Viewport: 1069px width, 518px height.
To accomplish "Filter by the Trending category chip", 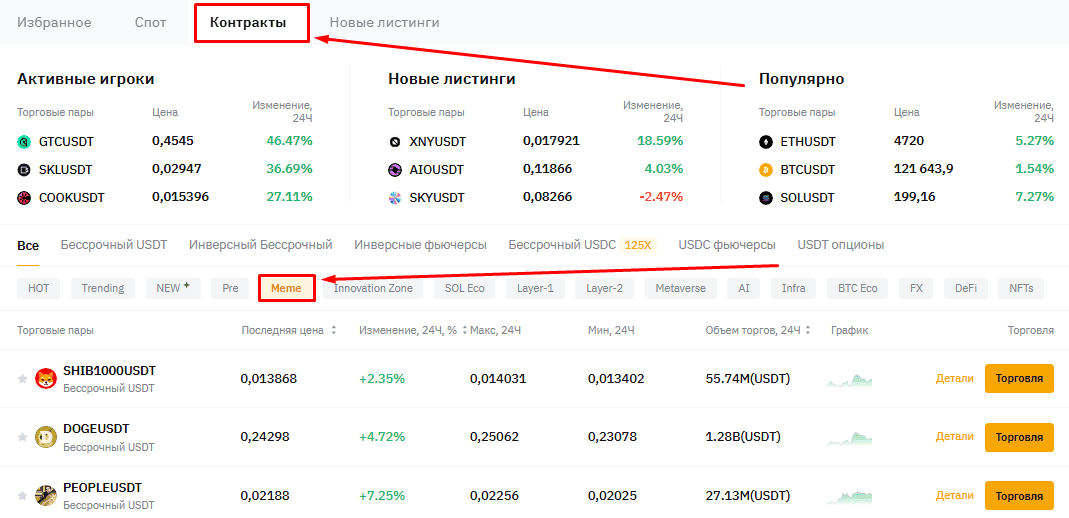I will 103,288.
